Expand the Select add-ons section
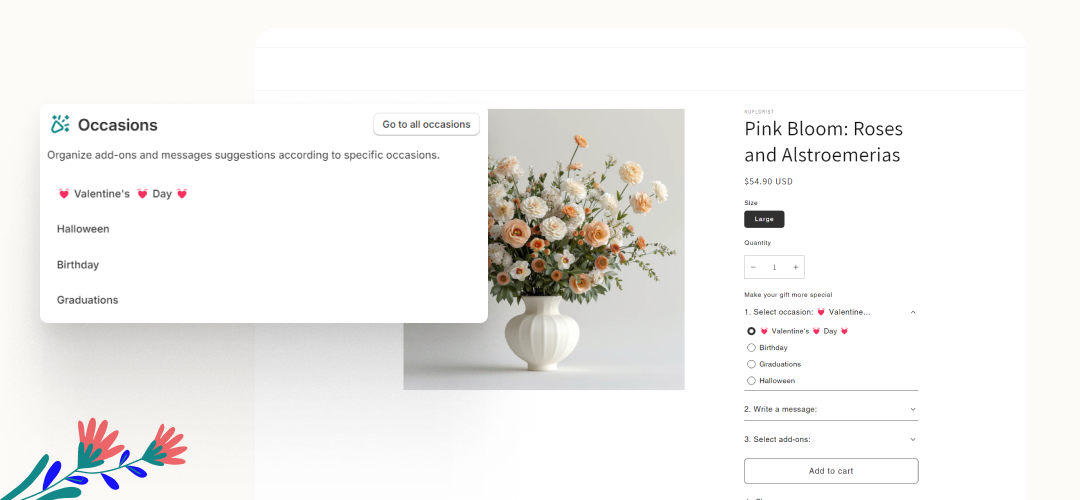Image resolution: width=1080 pixels, height=500 pixels. coord(912,439)
